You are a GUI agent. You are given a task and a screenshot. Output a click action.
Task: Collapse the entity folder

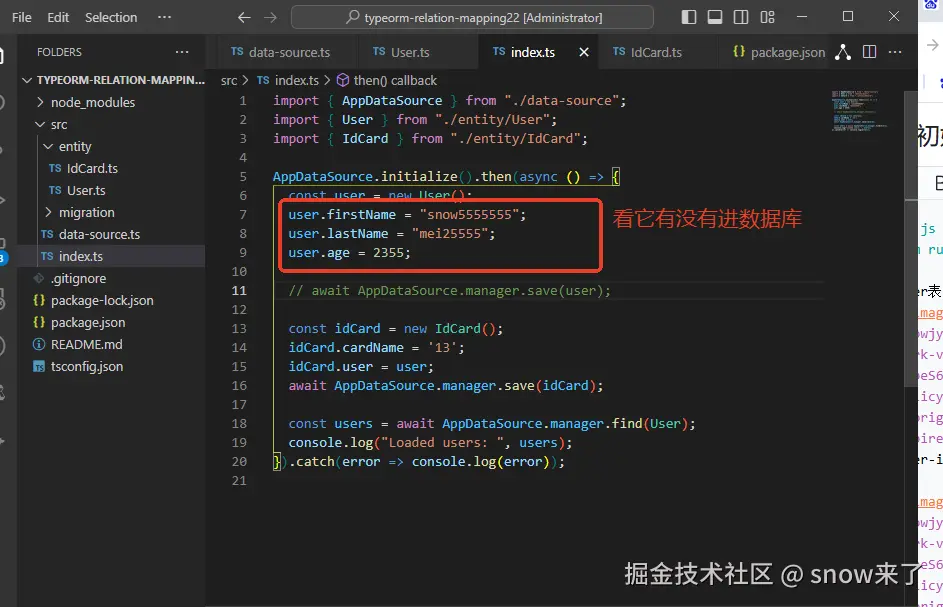[111, 146]
